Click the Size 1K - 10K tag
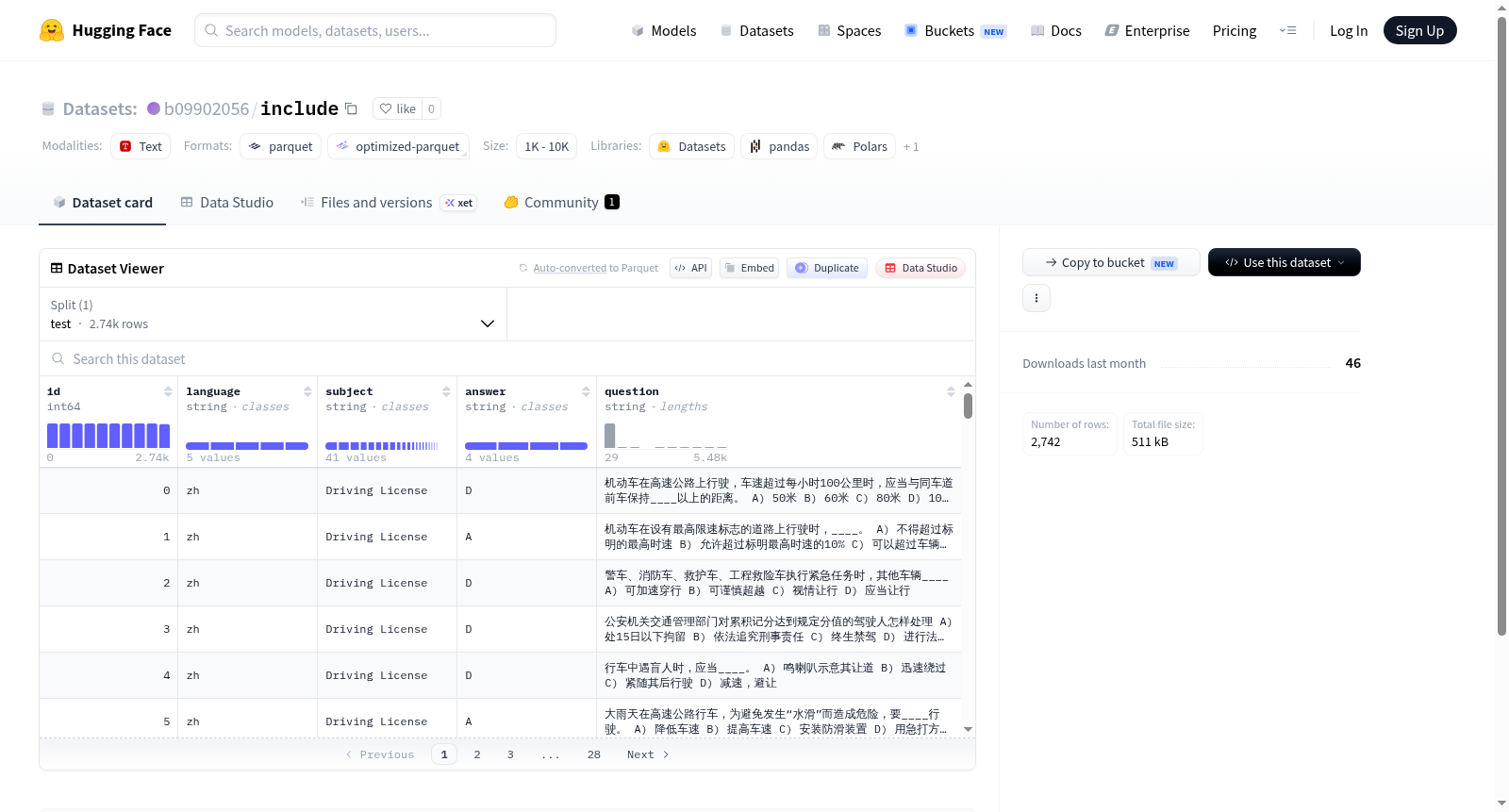 pos(546,146)
